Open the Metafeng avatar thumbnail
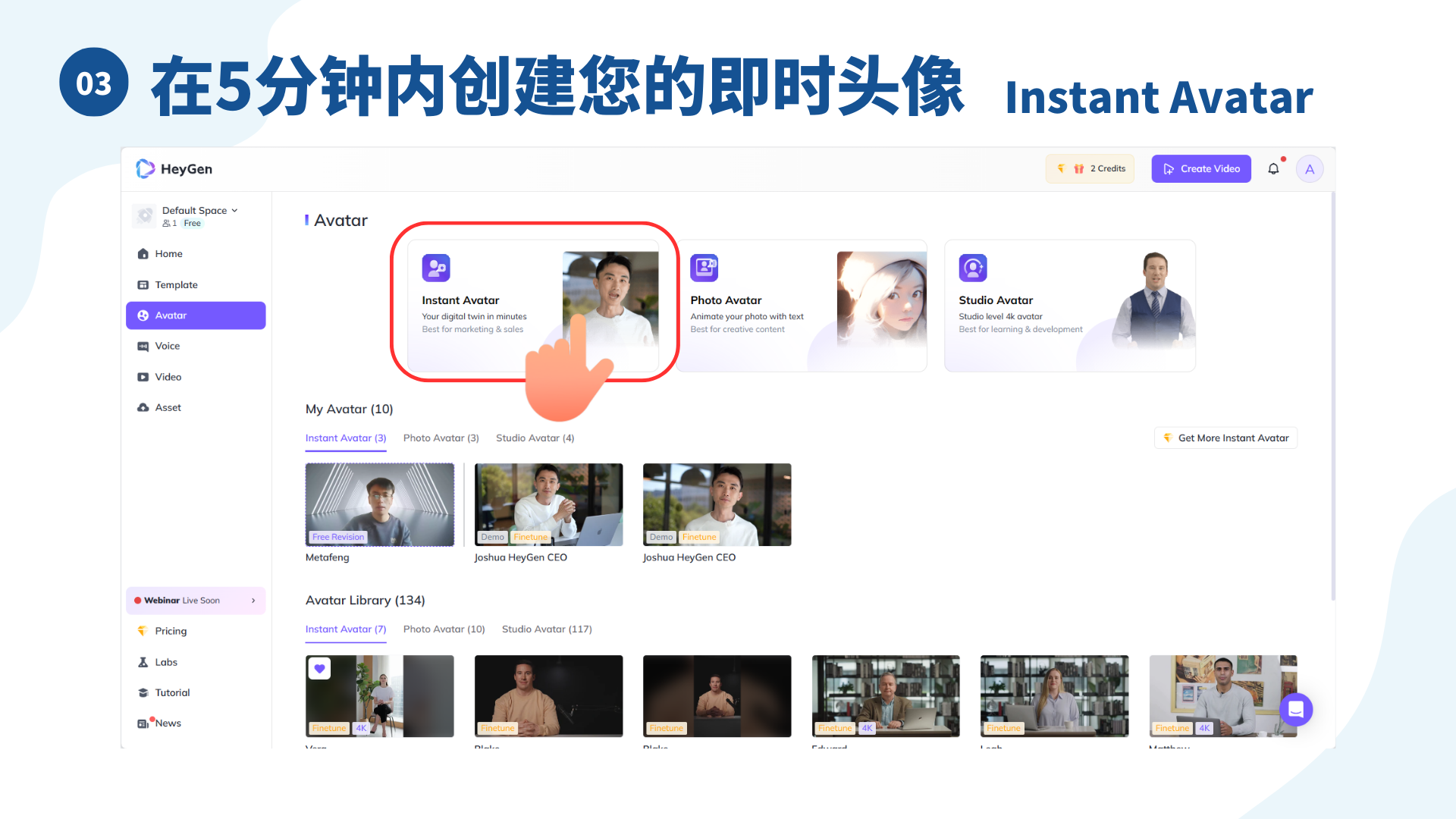The width and height of the screenshot is (1456, 819). [380, 505]
